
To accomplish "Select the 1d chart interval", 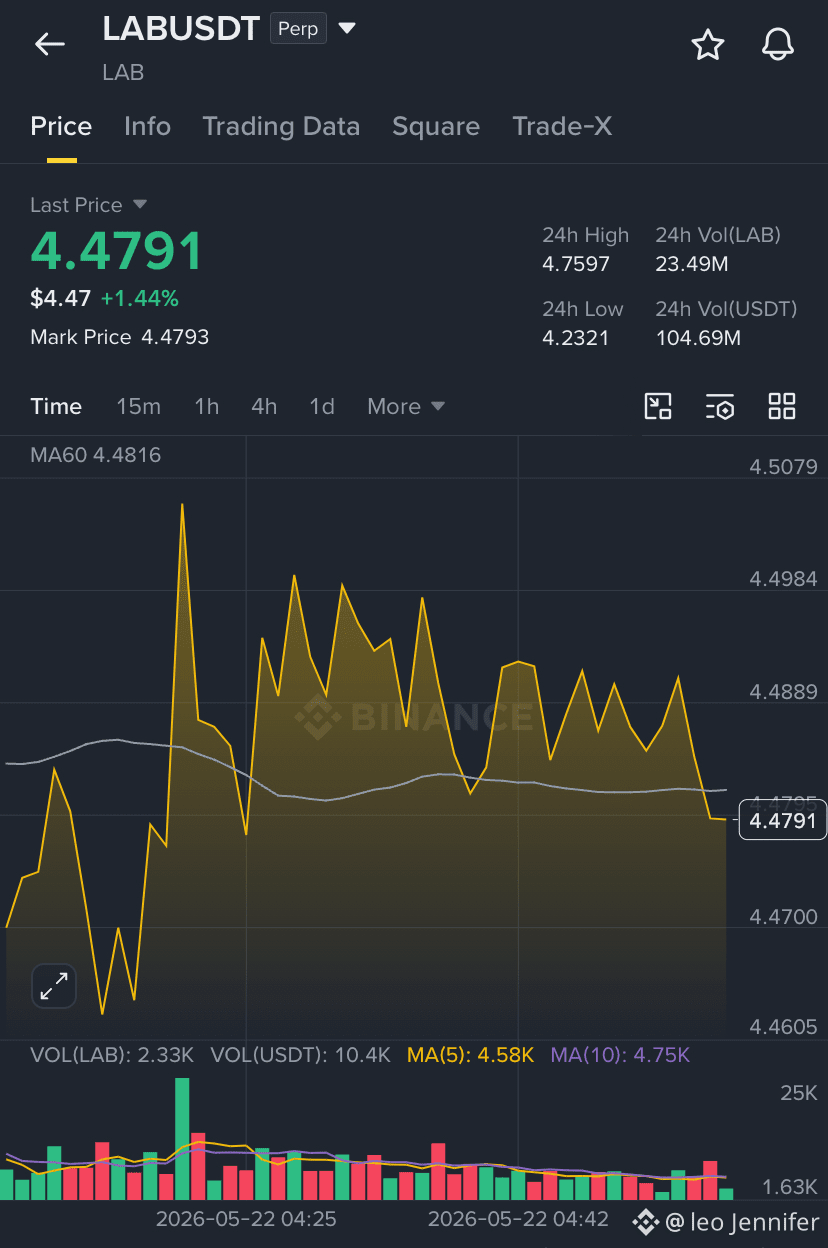I will click(322, 406).
